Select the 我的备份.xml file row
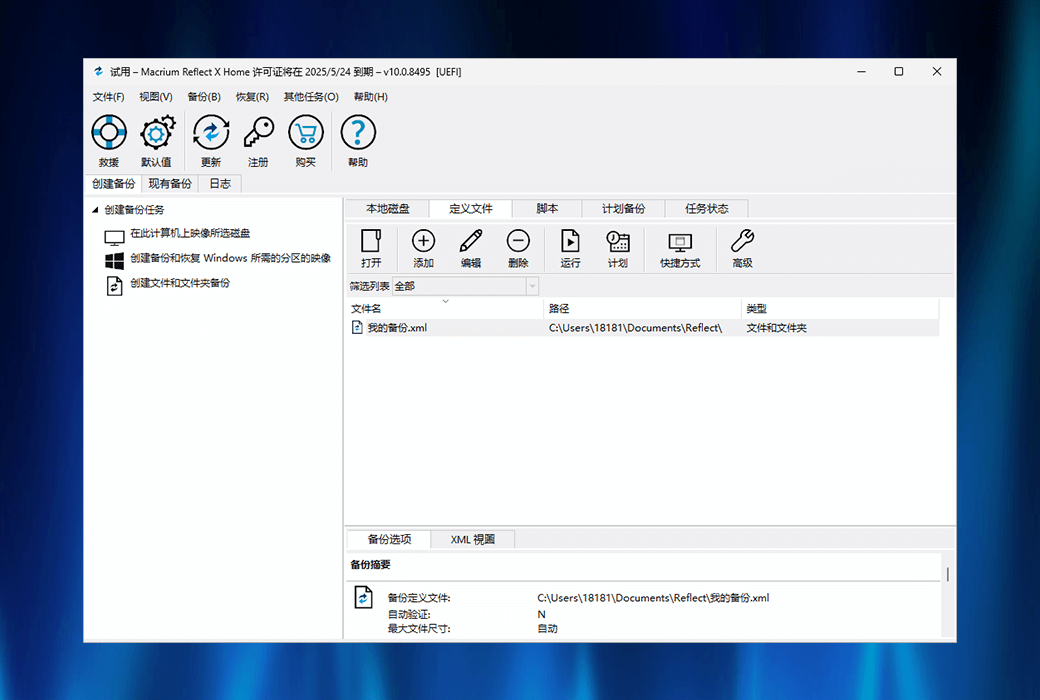 643,328
